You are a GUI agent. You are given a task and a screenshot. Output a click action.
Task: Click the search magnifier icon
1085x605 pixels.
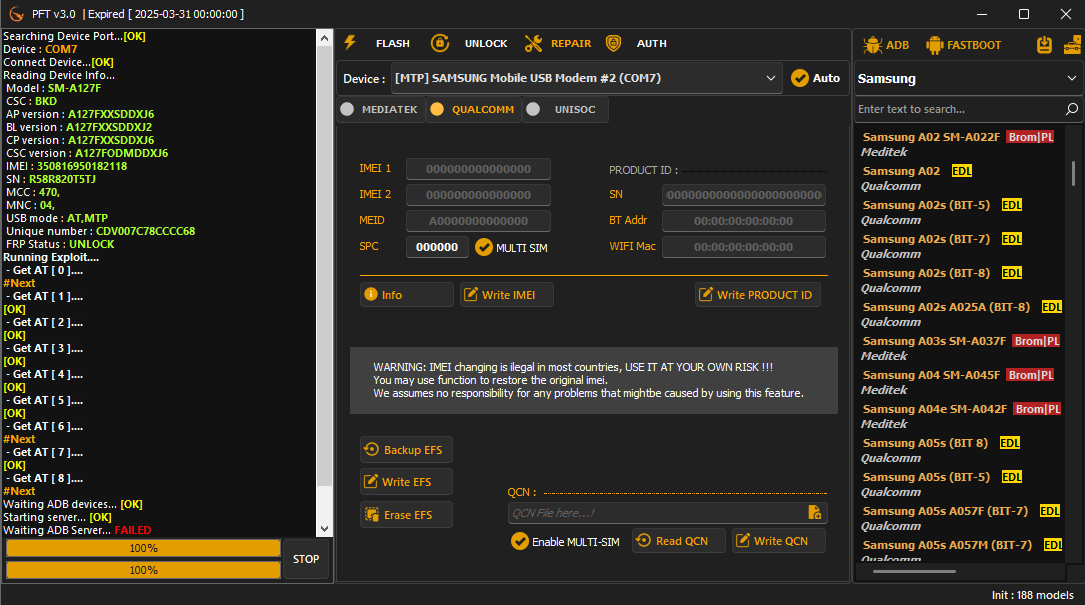click(1072, 109)
